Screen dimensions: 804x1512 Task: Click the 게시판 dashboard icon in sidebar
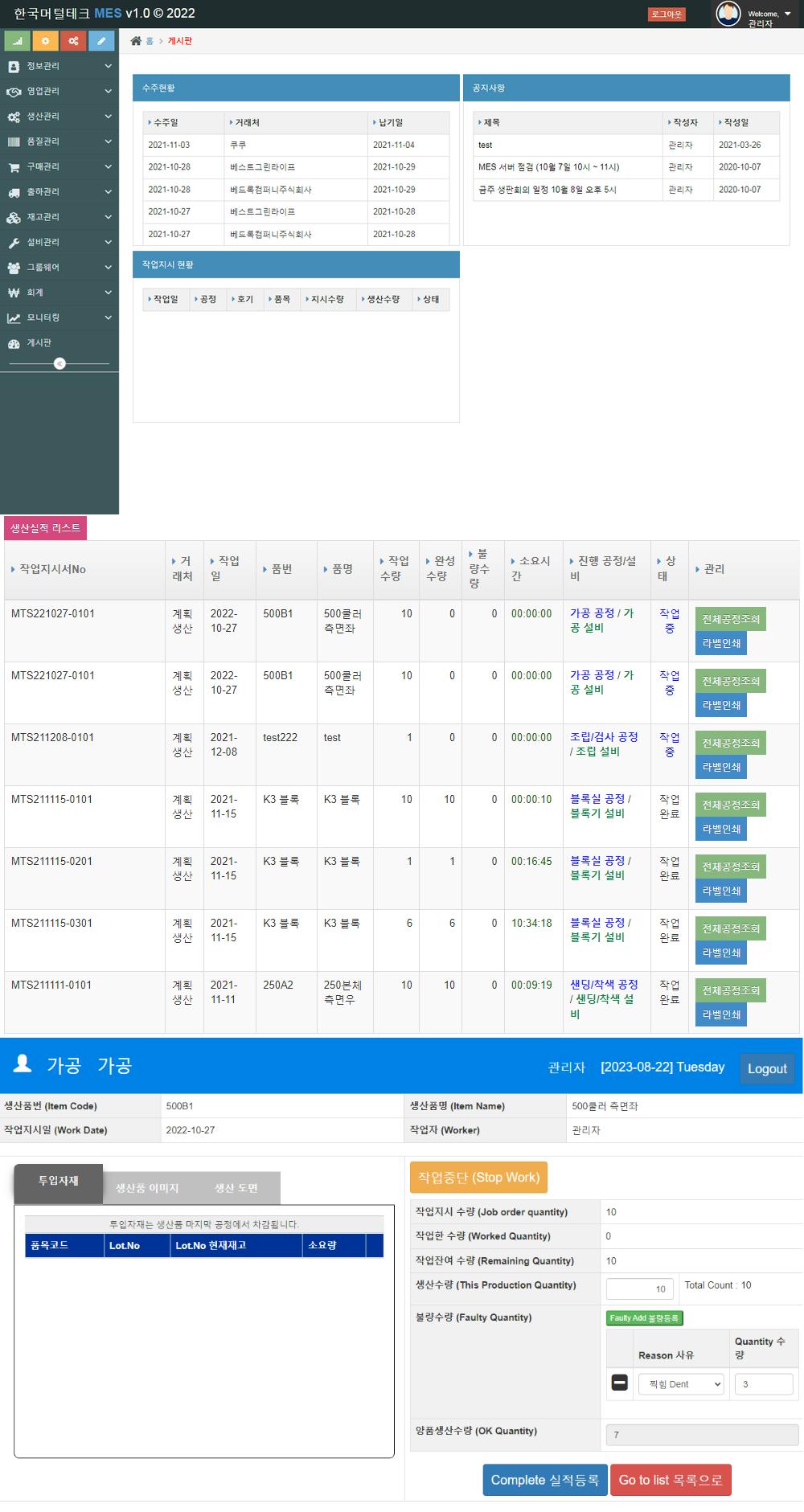click(14, 343)
